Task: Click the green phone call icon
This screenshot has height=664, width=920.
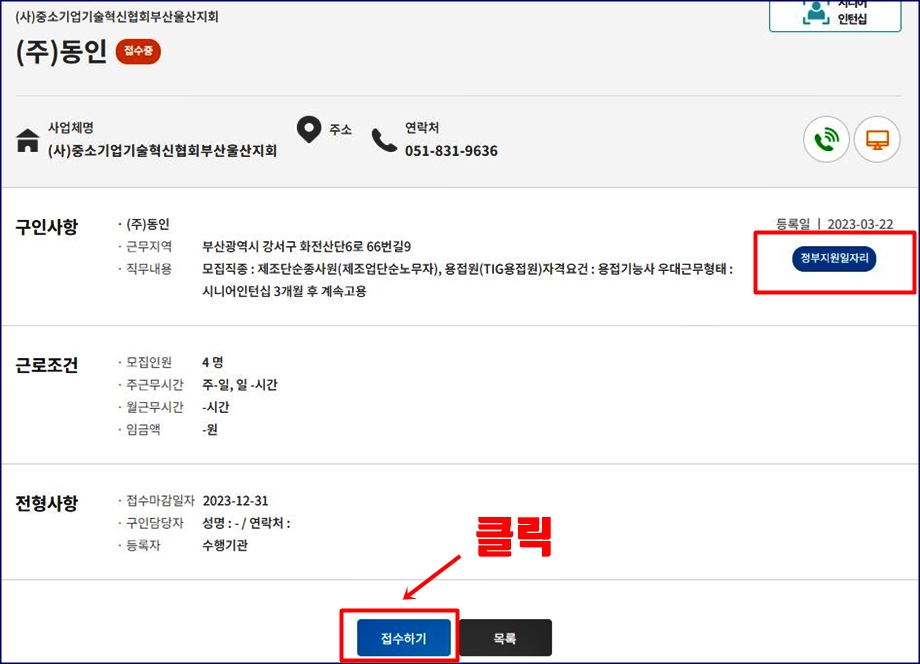Action: click(825, 139)
